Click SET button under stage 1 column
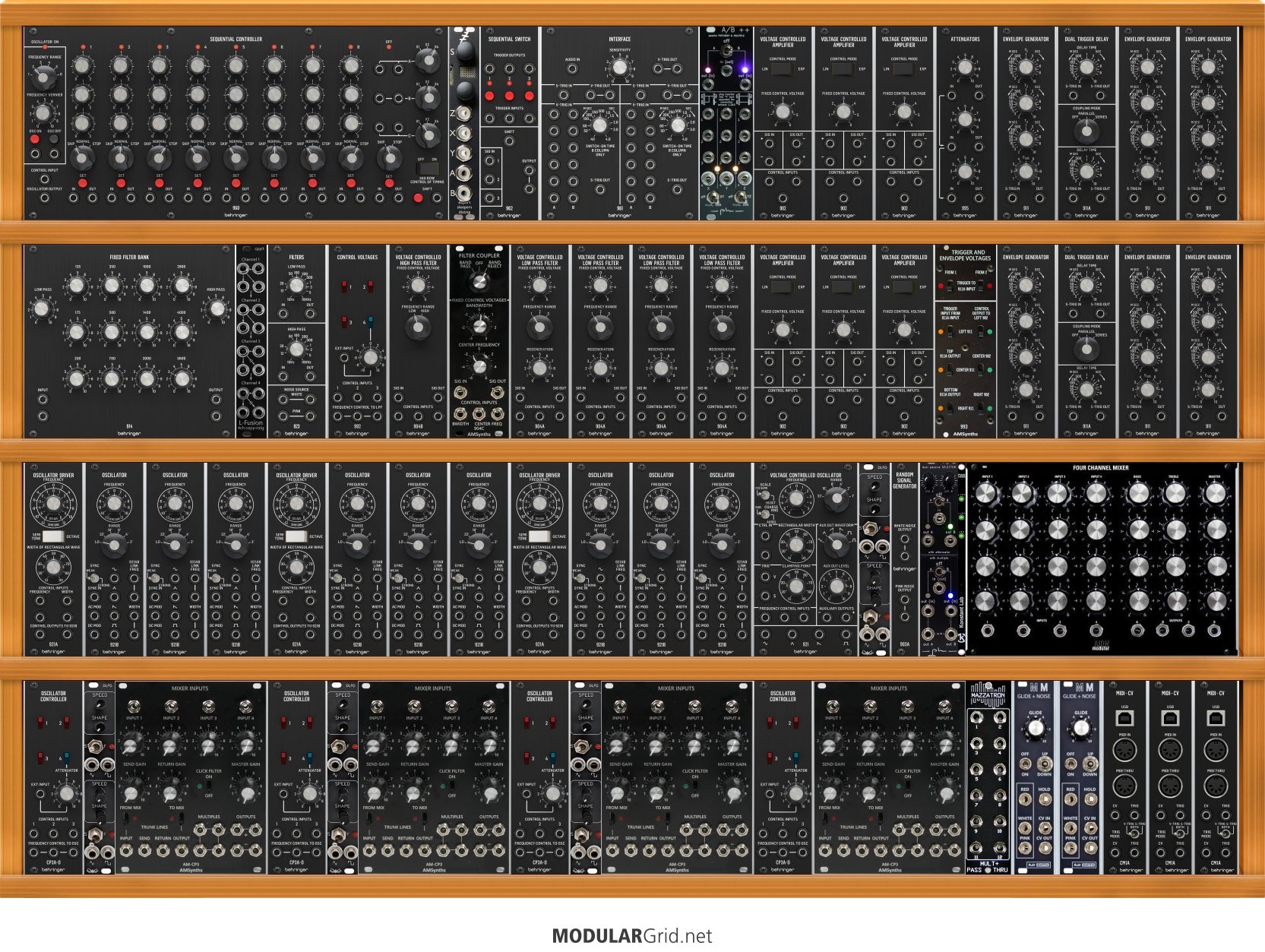1265x952 pixels. (x=82, y=183)
